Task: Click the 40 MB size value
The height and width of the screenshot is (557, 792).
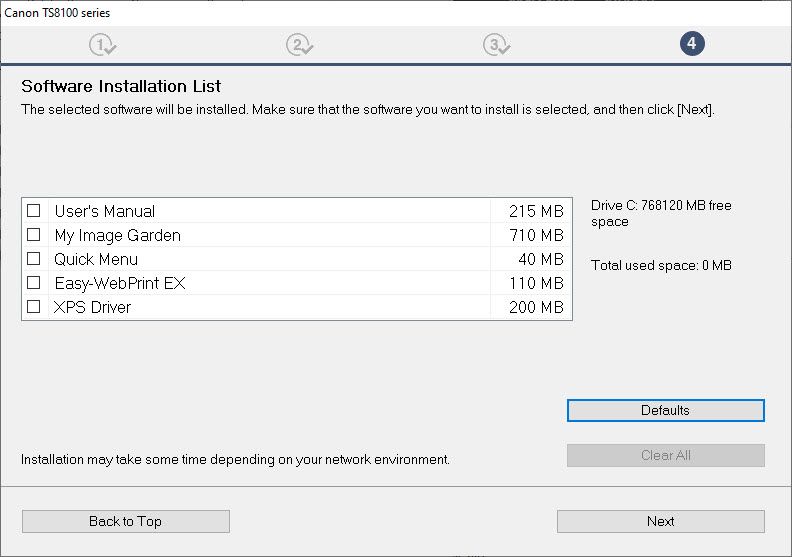Action: click(x=540, y=259)
